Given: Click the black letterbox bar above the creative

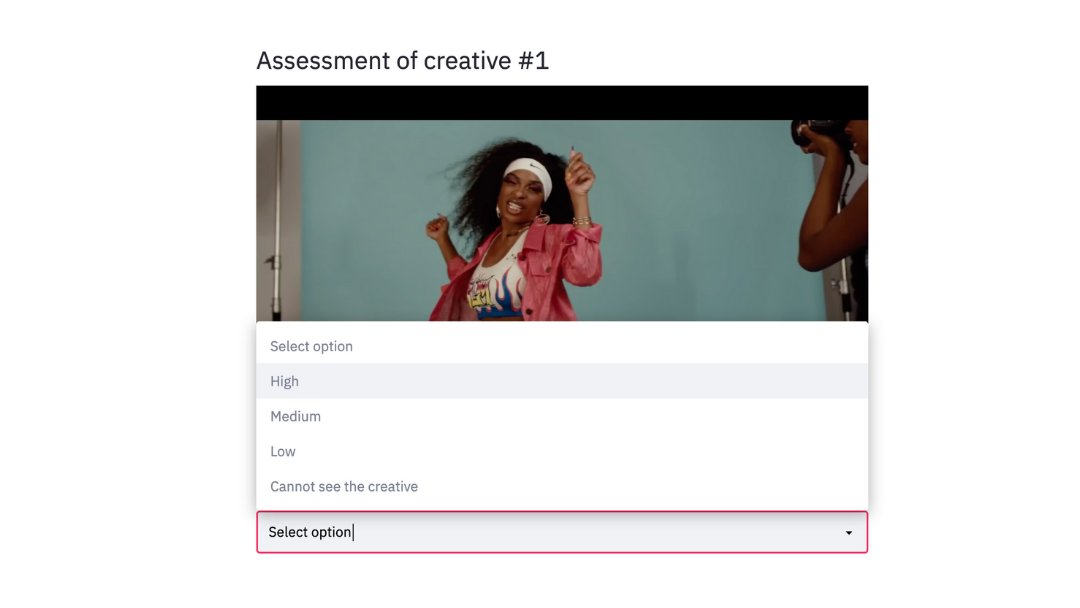Looking at the screenshot, I should click(562, 98).
